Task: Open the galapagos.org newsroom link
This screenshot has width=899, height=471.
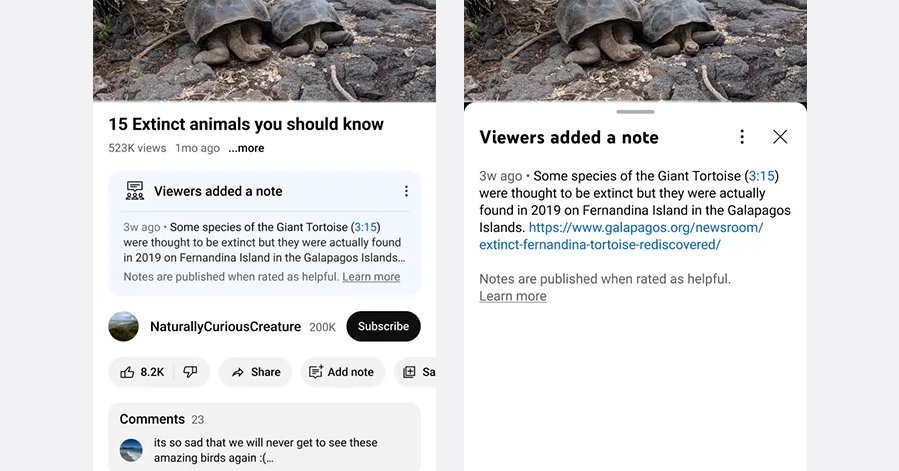Action: pos(622,236)
